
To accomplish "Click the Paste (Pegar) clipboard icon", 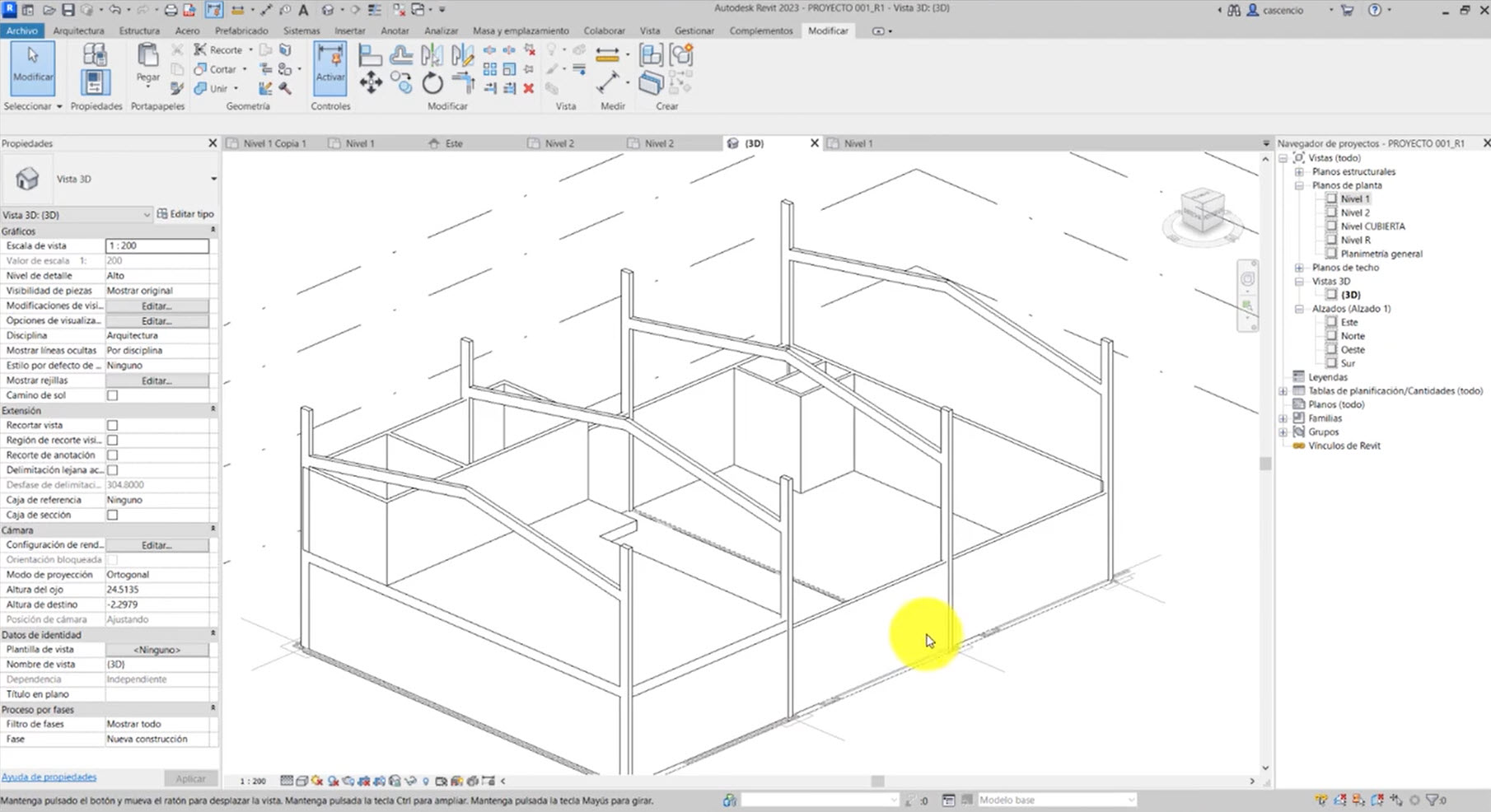I will click(x=148, y=63).
